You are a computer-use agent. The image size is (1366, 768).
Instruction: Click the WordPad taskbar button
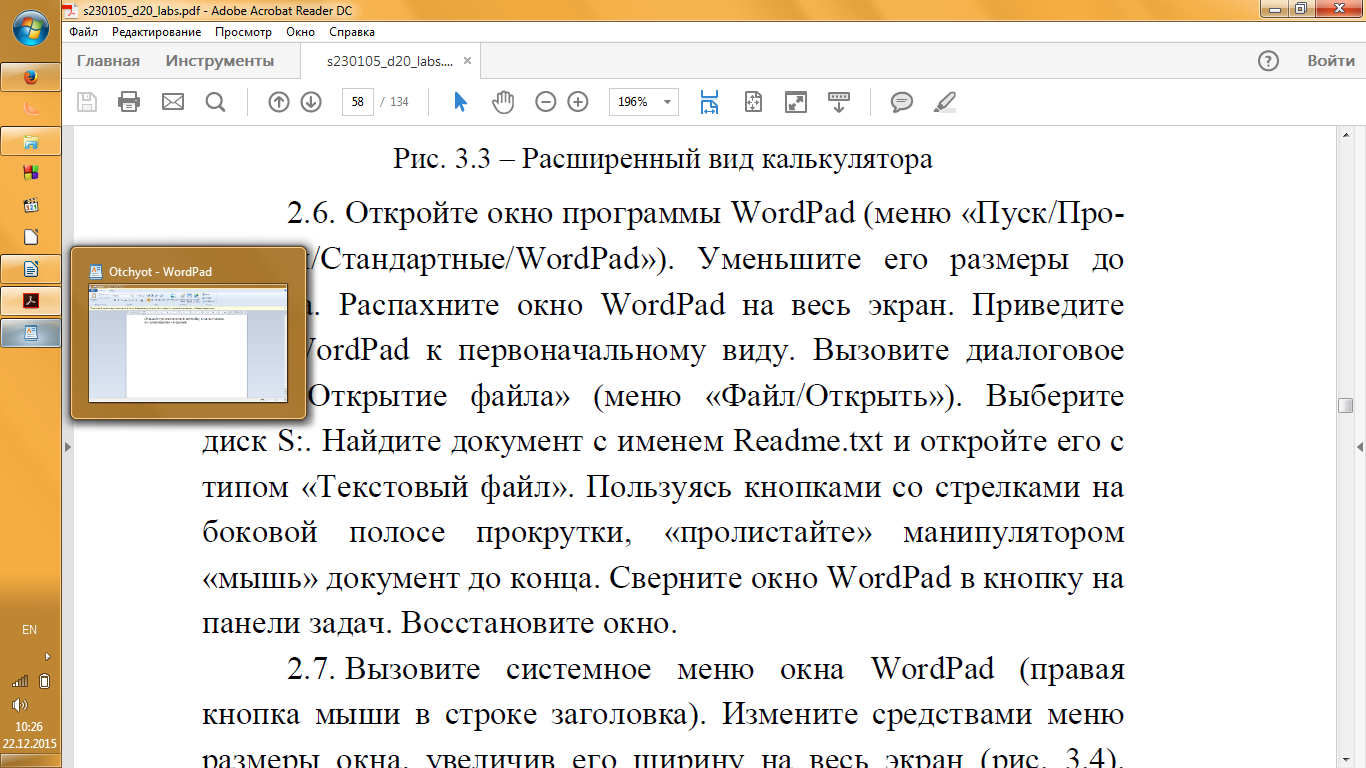31,332
